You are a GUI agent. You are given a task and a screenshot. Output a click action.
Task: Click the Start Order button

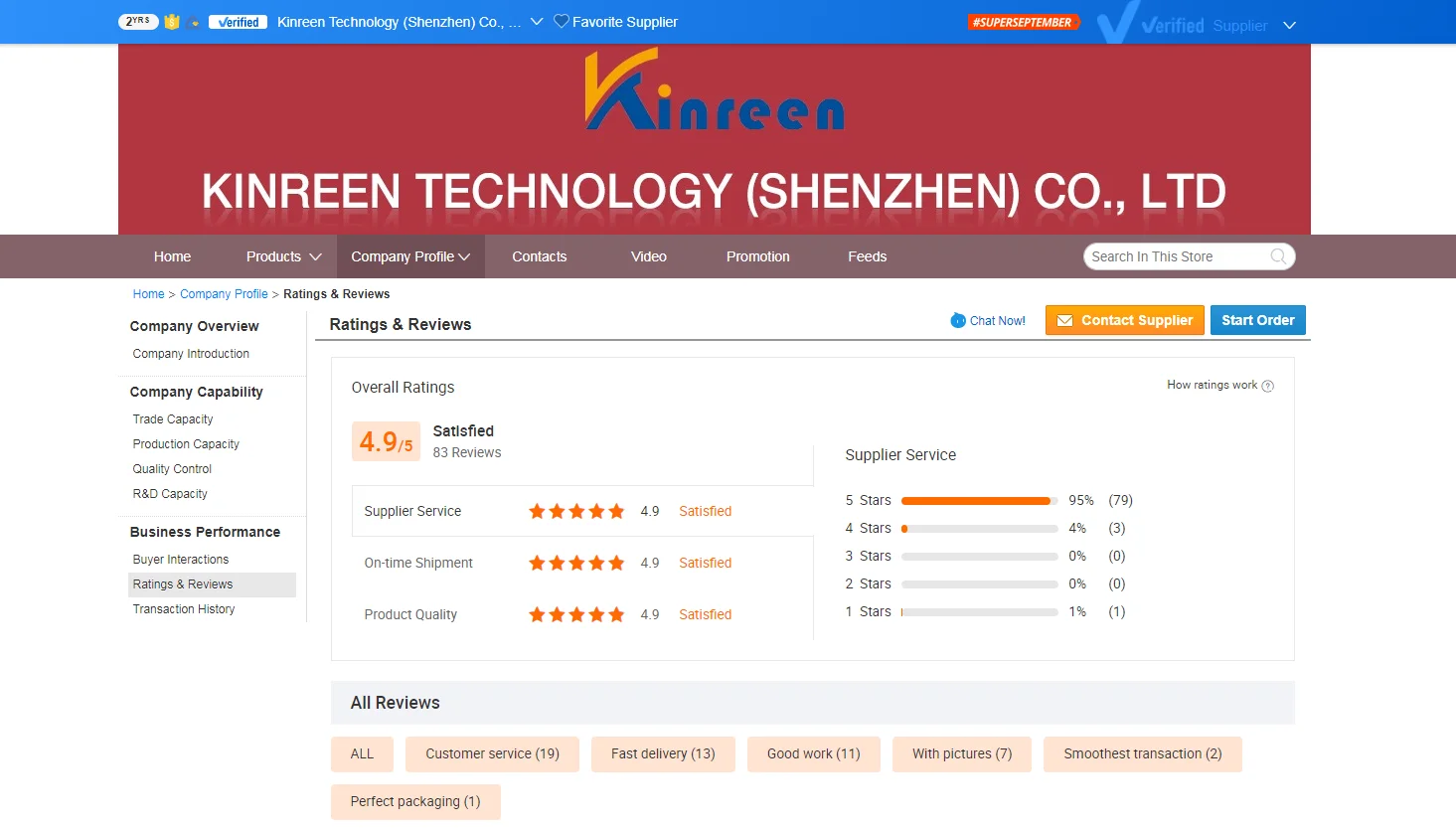1258,320
